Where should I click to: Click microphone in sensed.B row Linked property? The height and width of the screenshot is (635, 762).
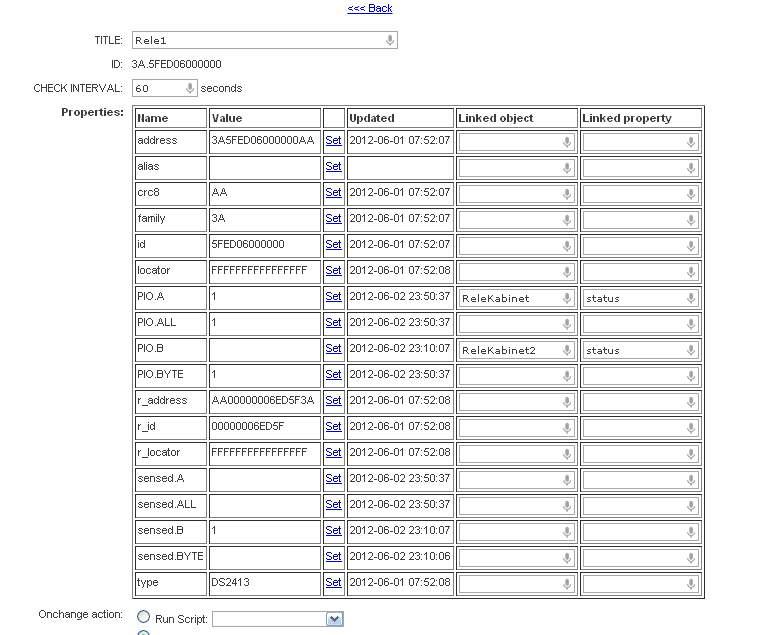691,532
